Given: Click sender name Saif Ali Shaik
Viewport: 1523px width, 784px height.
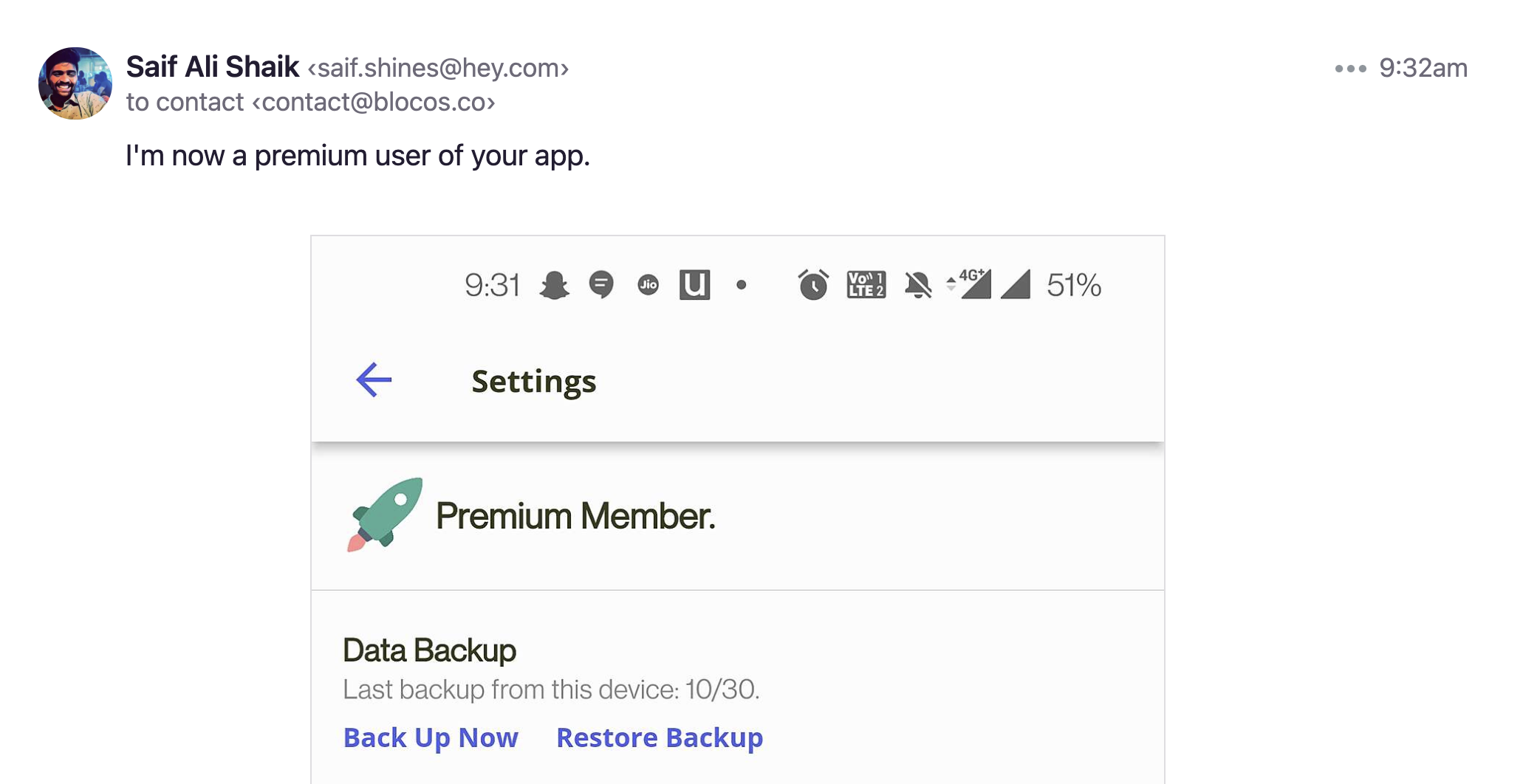Looking at the screenshot, I should coord(213,67).
